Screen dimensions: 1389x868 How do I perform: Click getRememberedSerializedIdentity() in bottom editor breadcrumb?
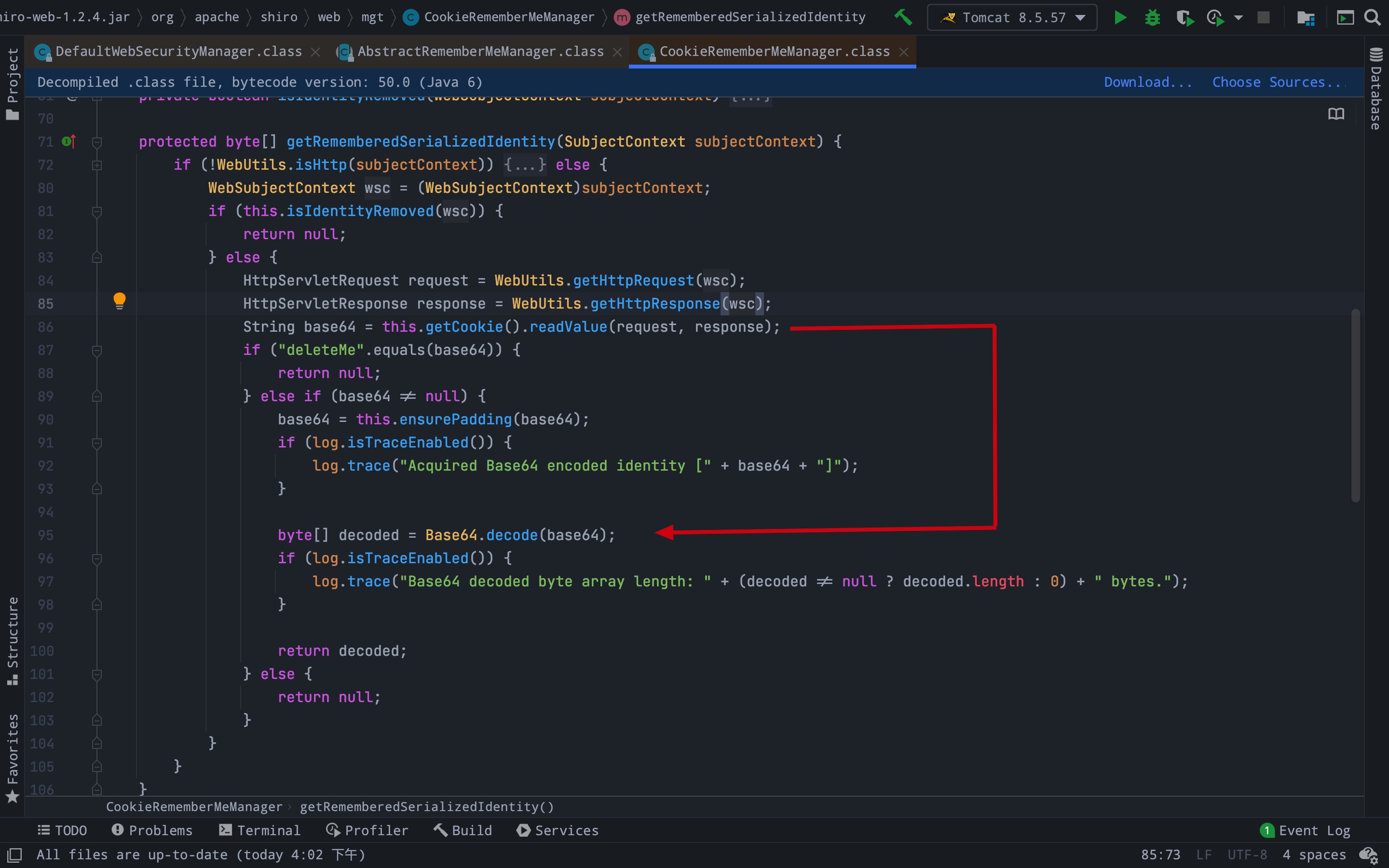[426, 807]
